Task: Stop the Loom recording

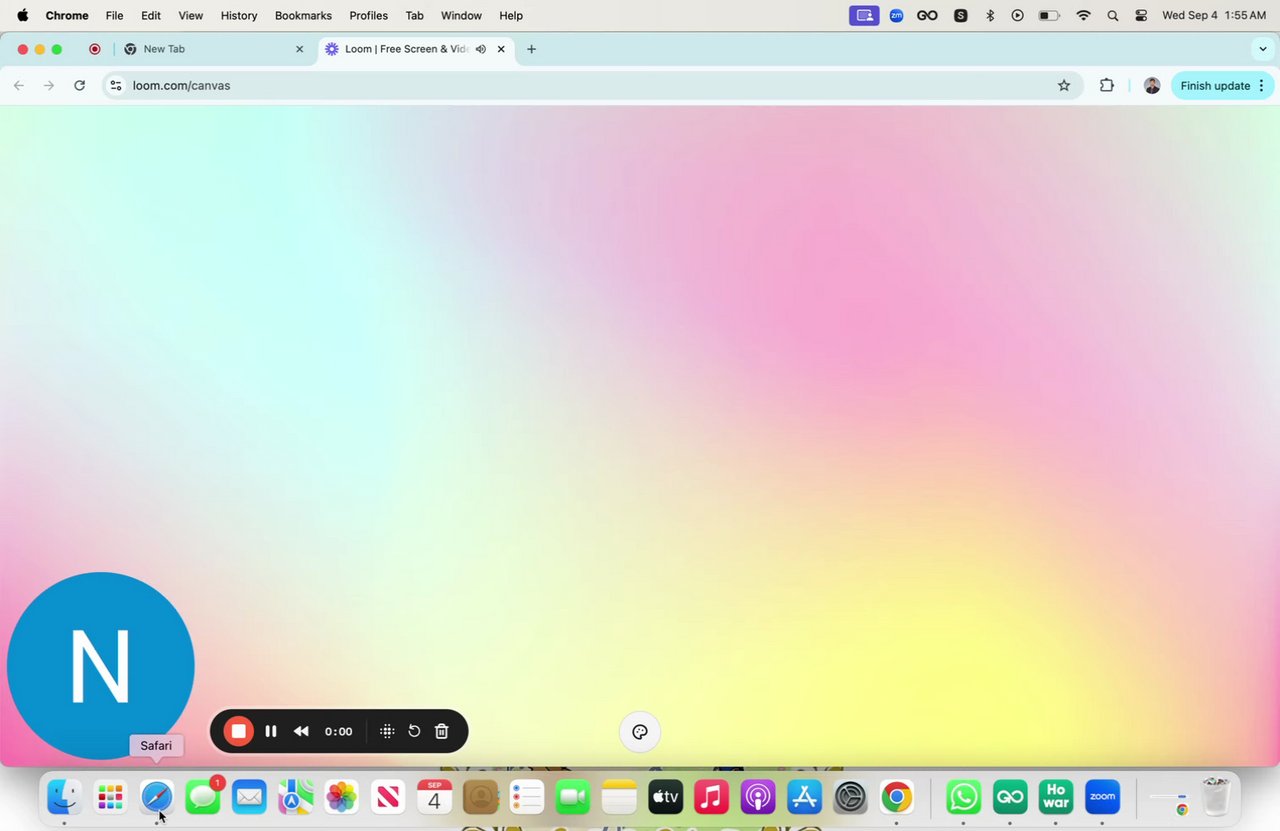Action: 238,731
